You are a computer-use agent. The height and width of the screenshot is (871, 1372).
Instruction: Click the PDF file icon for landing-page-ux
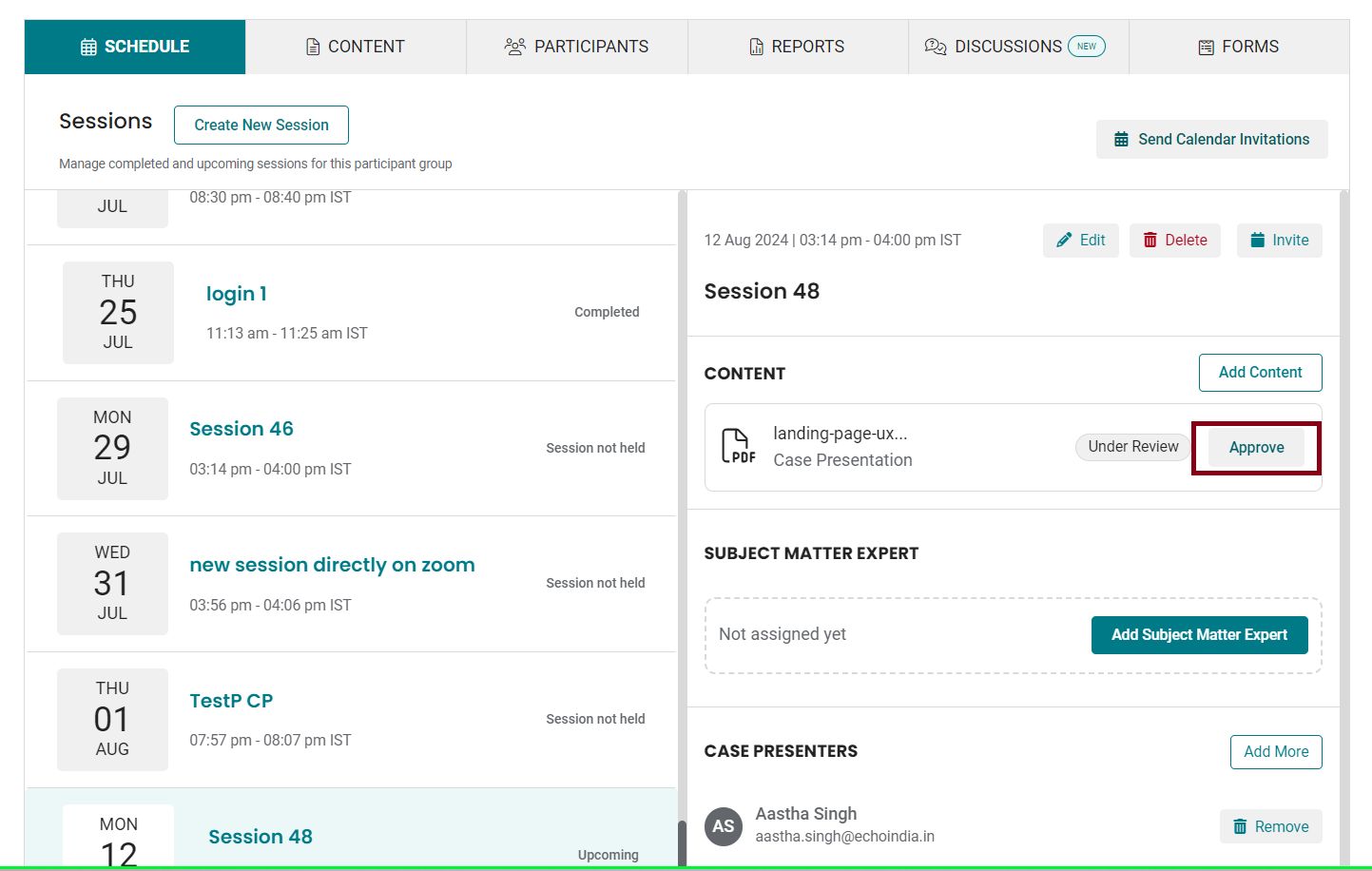tap(738, 446)
